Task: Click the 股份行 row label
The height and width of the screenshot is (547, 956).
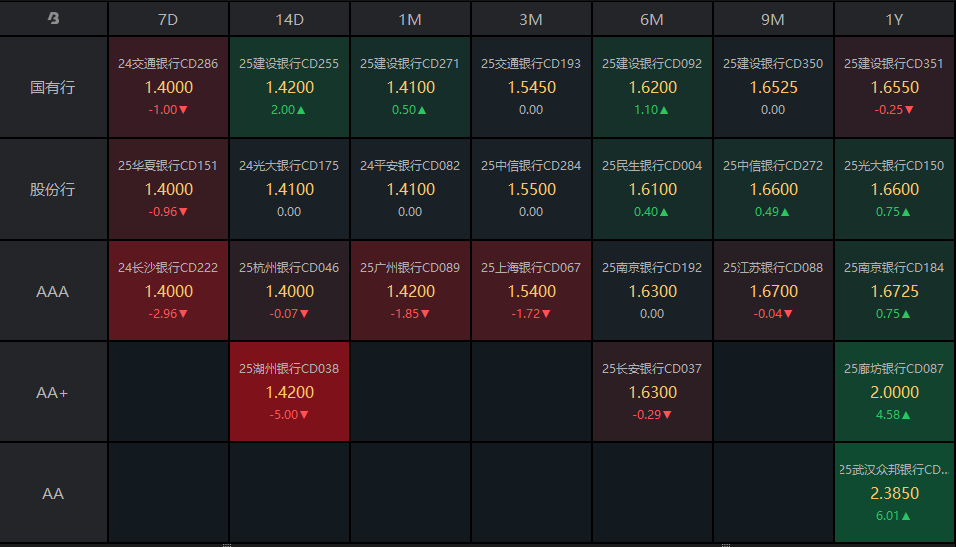Action: point(53,189)
